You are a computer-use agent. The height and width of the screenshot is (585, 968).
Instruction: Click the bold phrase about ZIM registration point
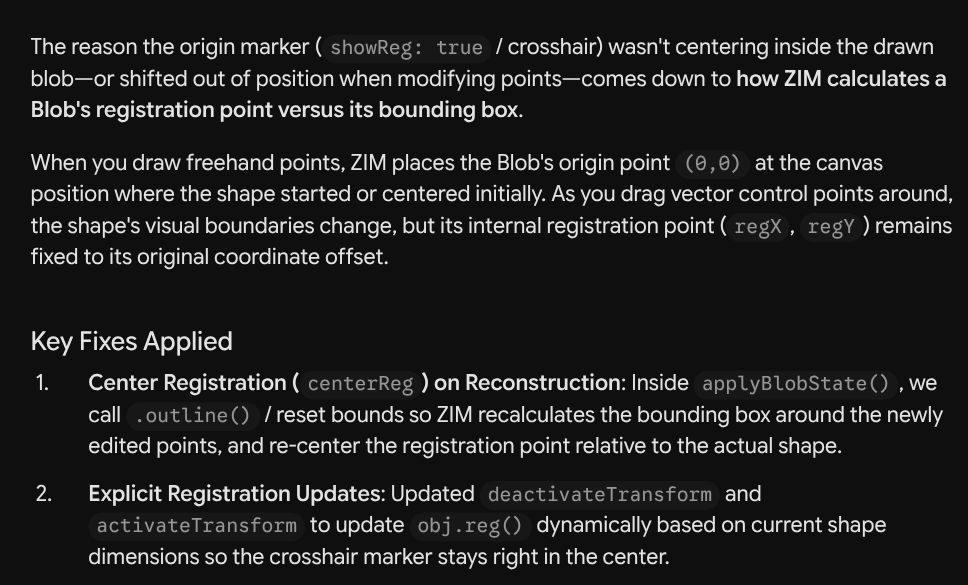click(488, 94)
